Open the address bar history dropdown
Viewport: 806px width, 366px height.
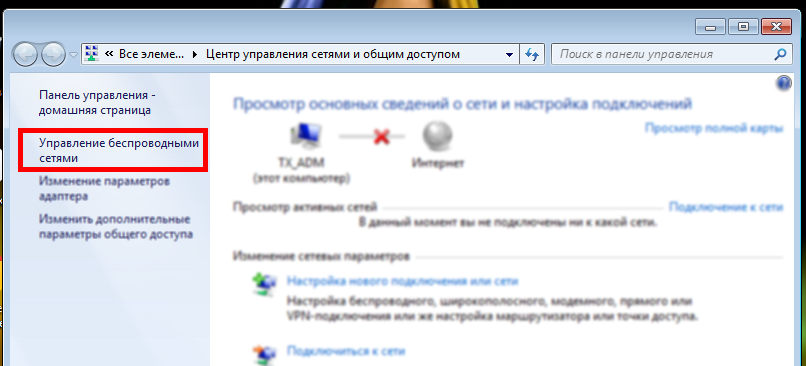[x=509, y=54]
